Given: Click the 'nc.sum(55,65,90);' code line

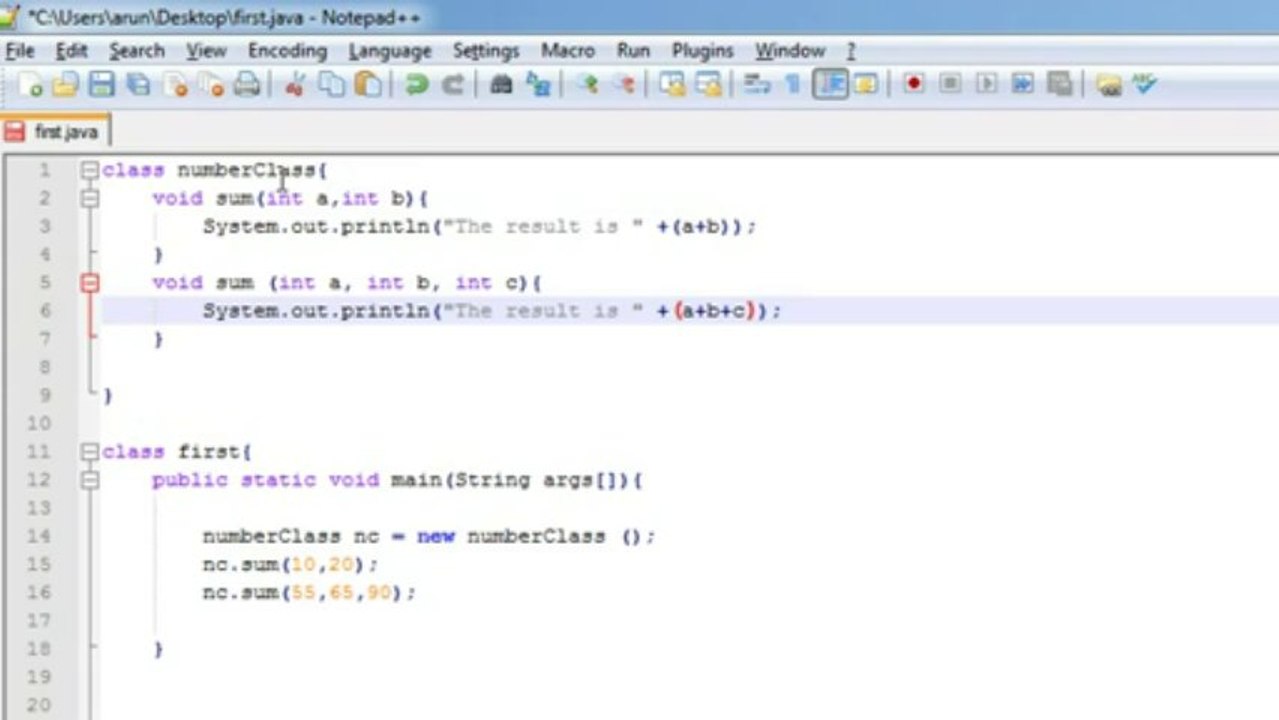Looking at the screenshot, I should tap(309, 593).
